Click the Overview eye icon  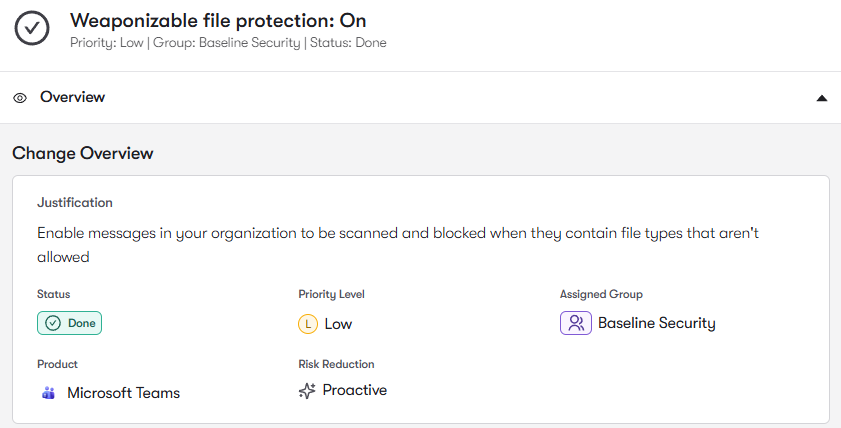[x=20, y=98]
